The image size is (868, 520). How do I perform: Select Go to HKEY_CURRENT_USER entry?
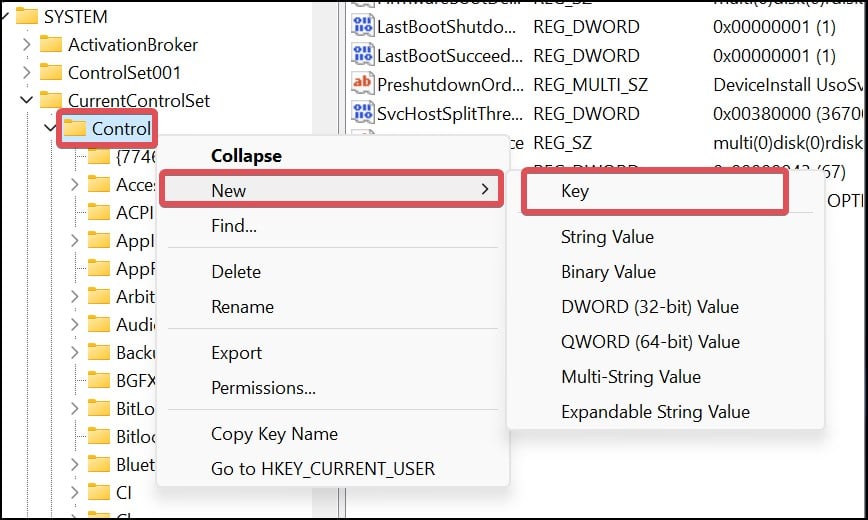pyautogui.click(x=323, y=468)
